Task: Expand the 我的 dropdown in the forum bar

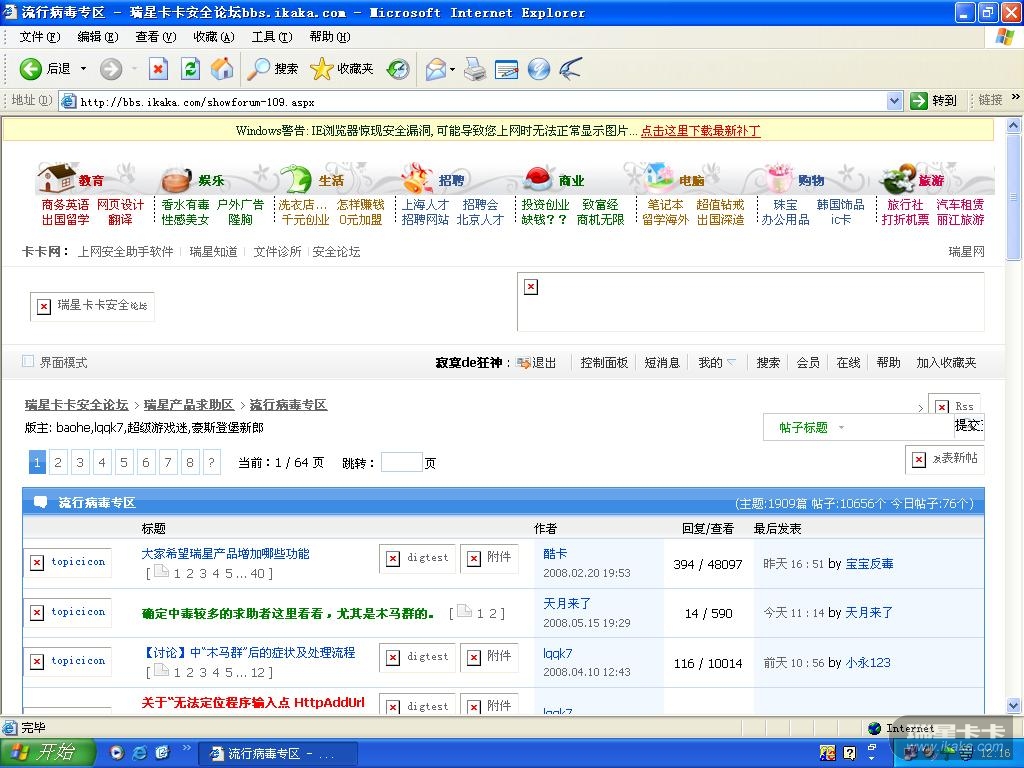Action: [731, 363]
